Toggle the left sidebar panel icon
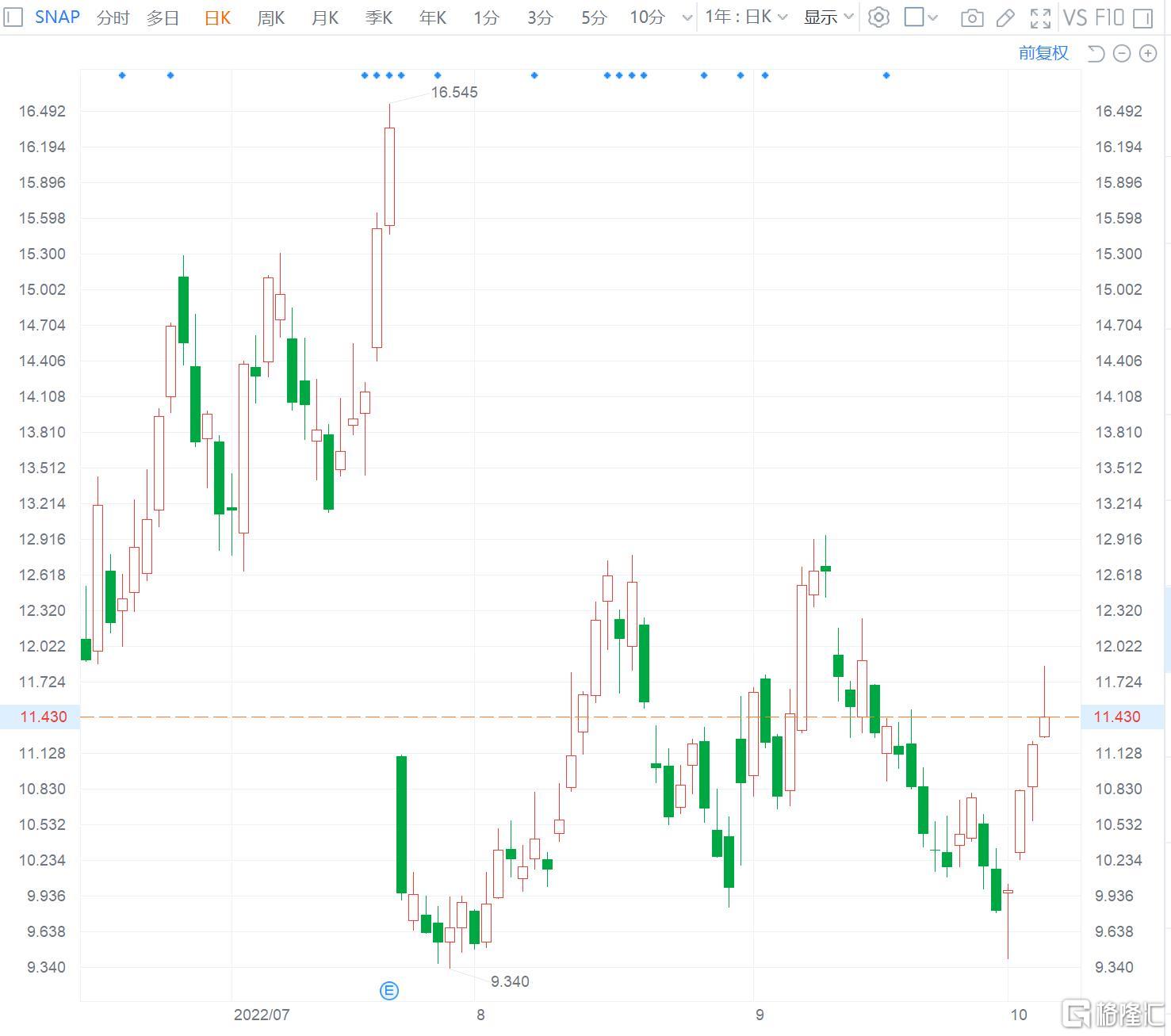1171x1036 pixels. (13, 17)
